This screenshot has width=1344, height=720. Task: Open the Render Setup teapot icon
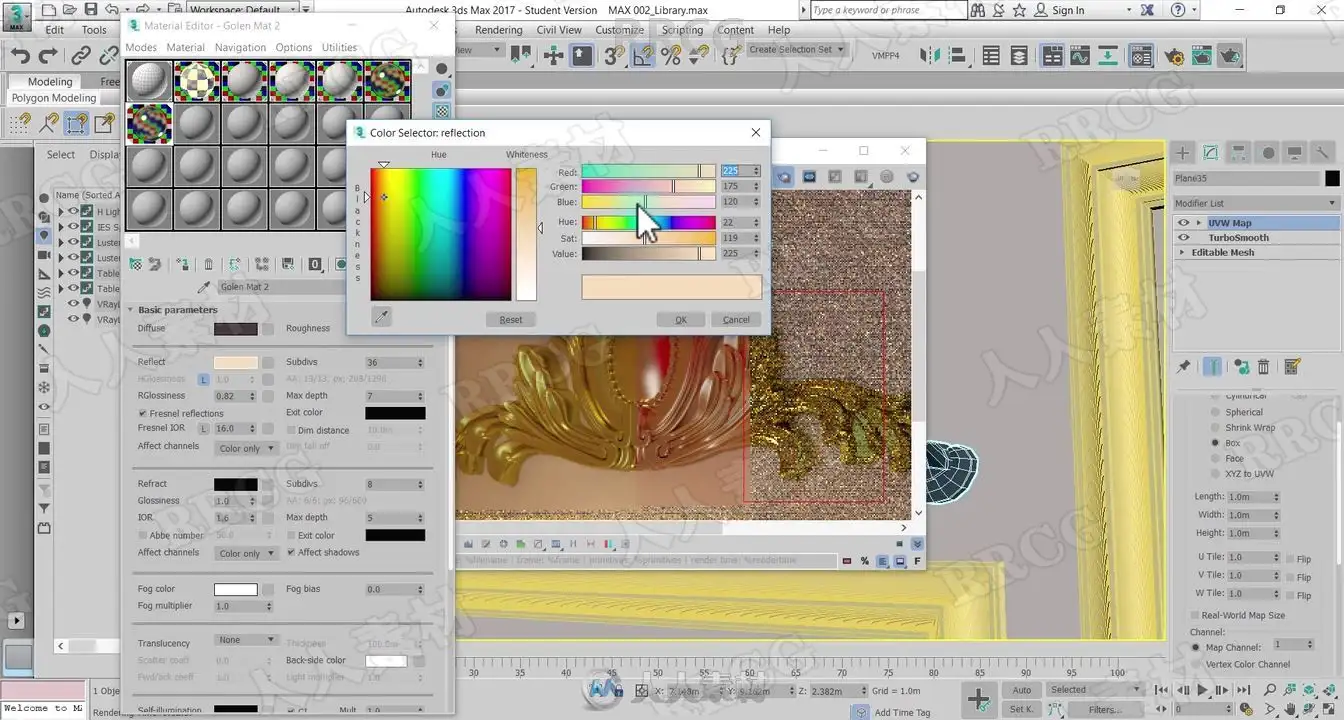point(1174,56)
